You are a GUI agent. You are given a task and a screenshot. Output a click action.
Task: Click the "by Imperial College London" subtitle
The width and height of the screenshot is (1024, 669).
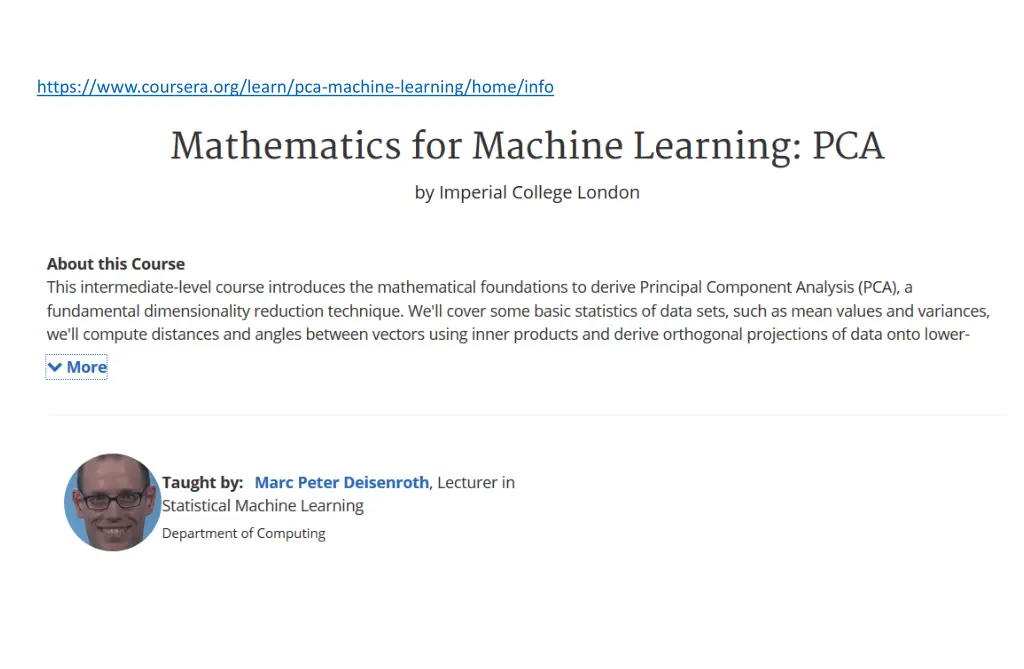[527, 193]
